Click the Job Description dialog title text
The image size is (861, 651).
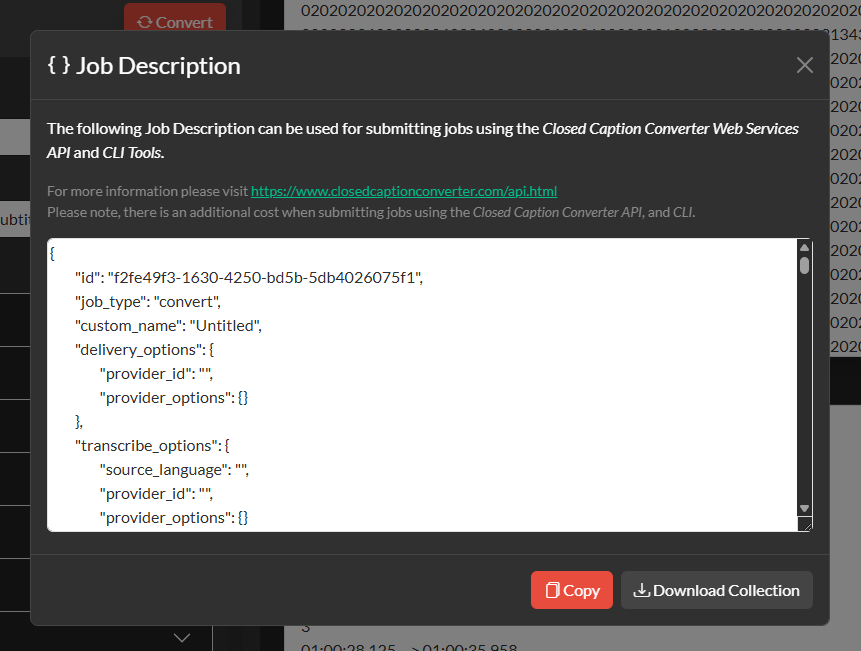tap(158, 66)
